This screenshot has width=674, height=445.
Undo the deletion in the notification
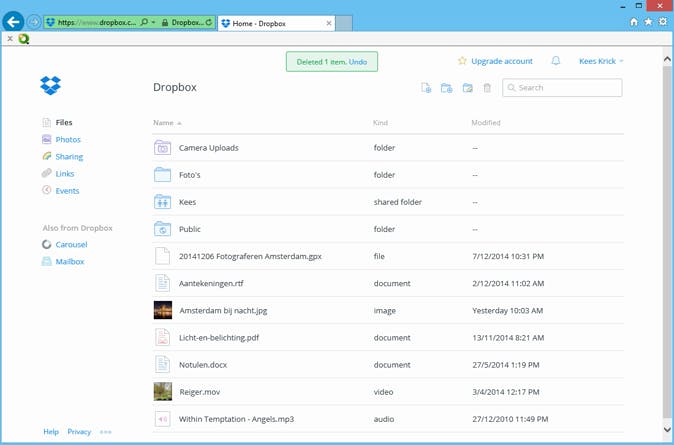click(x=358, y=62)
